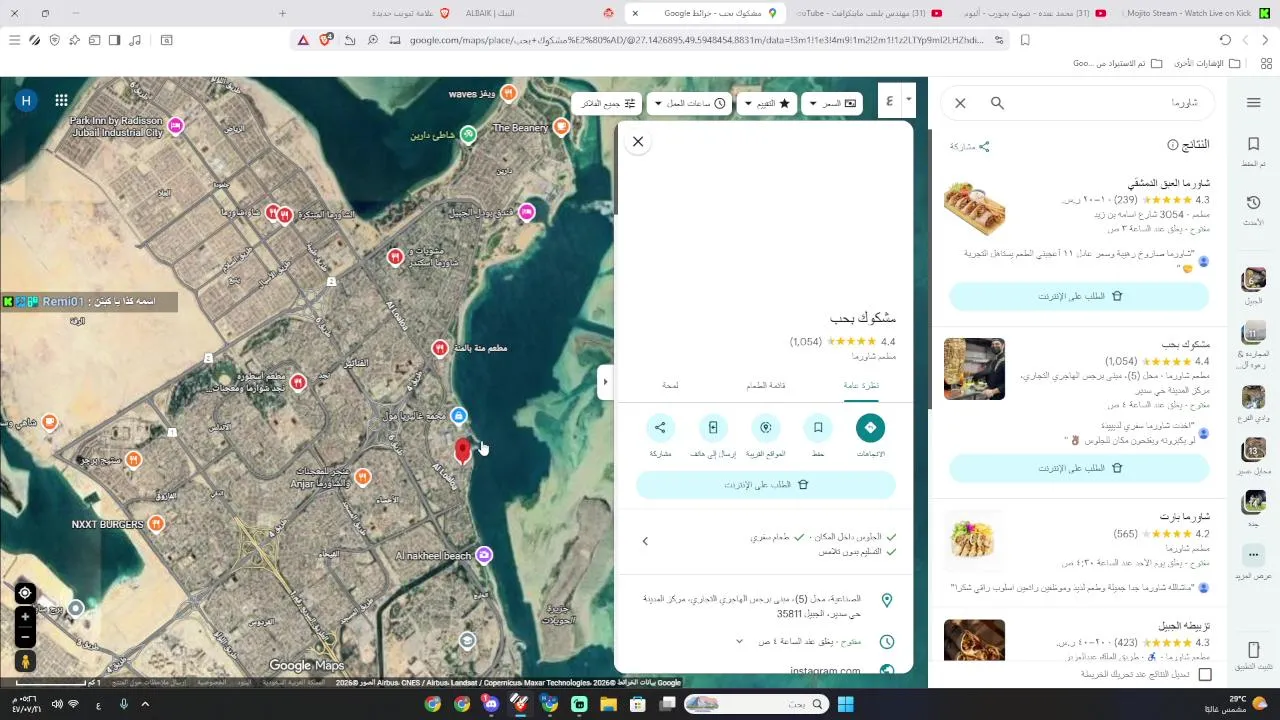Select the مشكوك بحب result title
1280x720 pixels.
click(x=1186, y=344)
